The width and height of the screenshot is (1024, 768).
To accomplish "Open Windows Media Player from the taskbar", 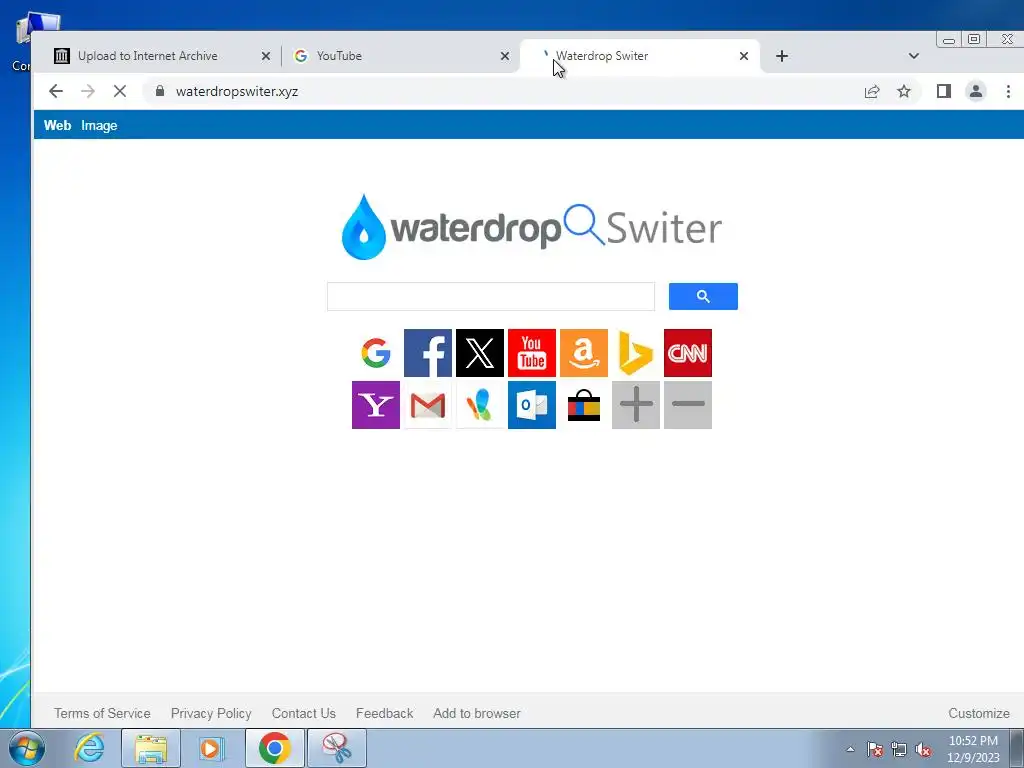I will click(x=211, y=748).
